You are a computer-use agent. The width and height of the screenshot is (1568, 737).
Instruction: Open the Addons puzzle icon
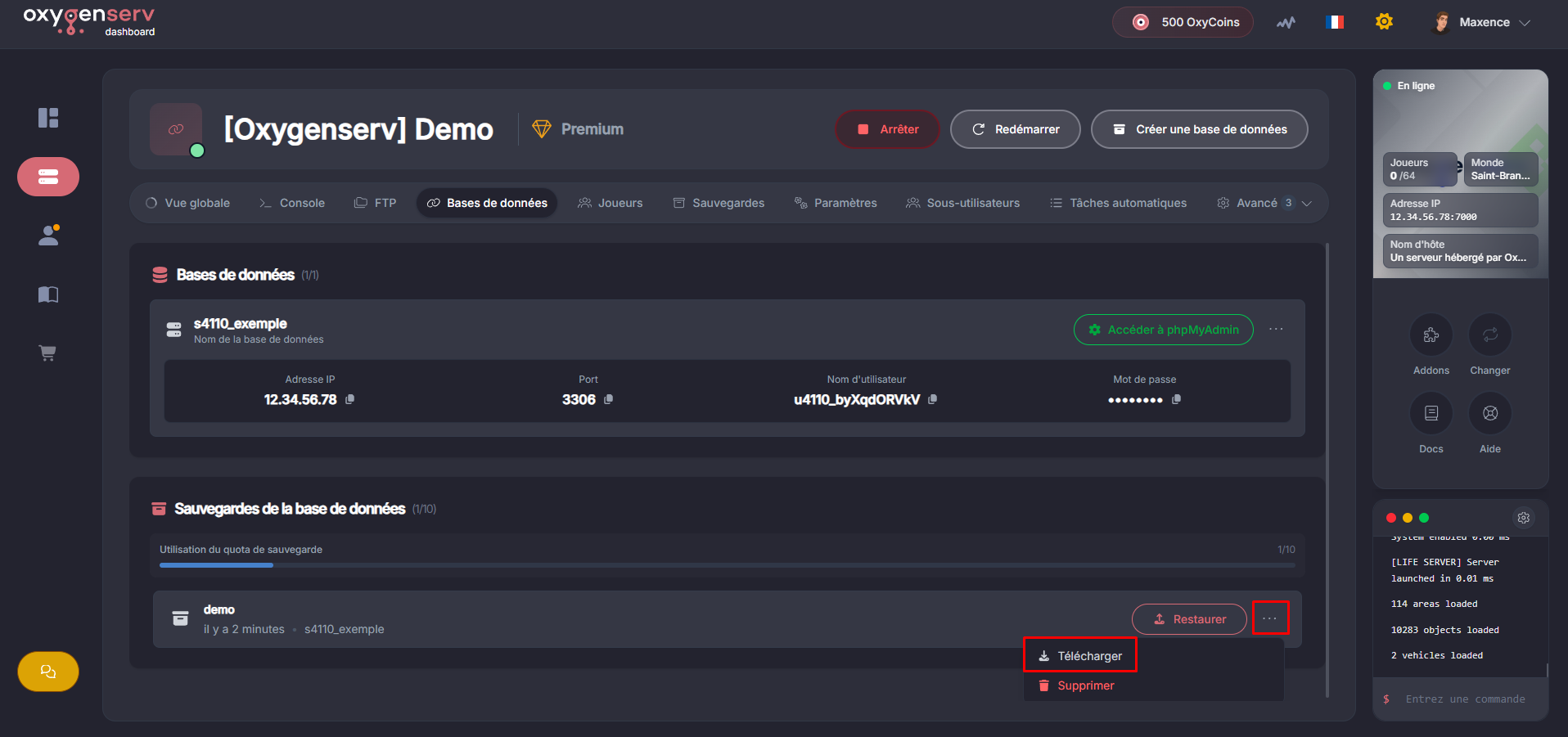click(1431, 335)
